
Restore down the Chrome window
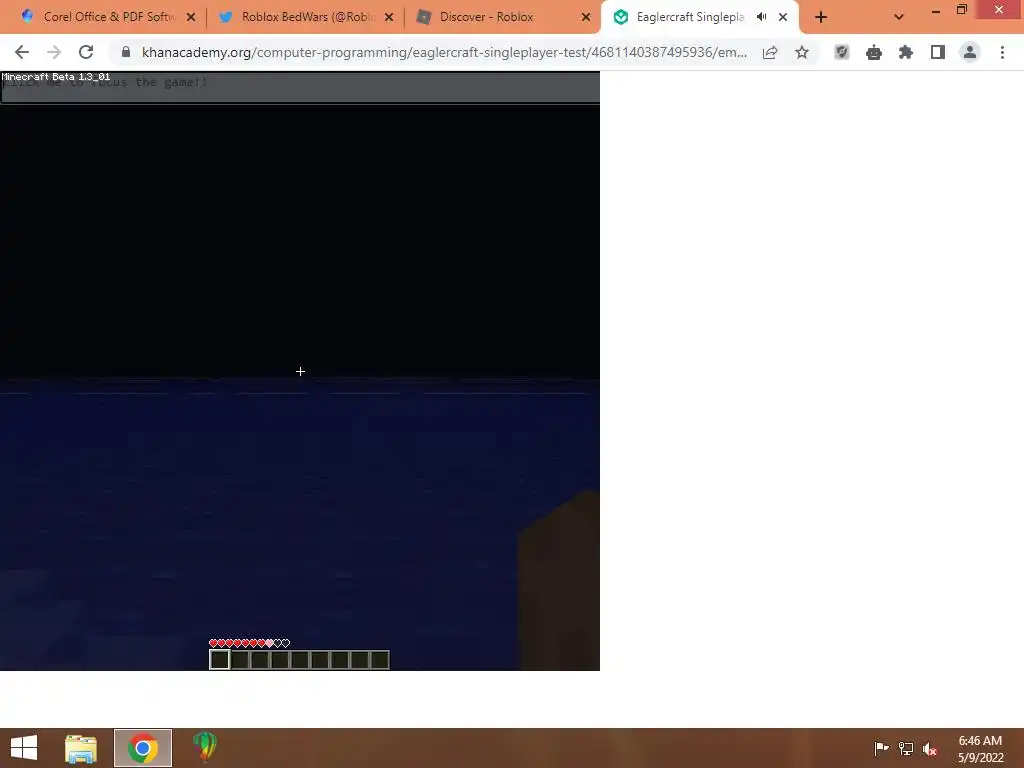[x=962, y=9]
